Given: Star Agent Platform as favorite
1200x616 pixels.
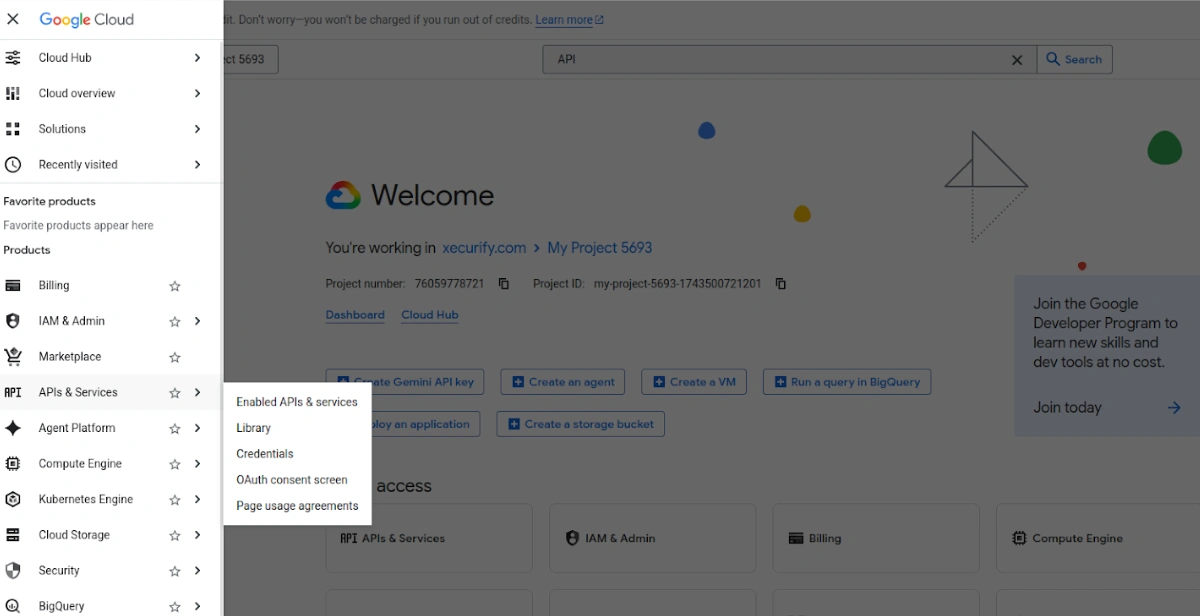Looking at the screenshot, I should coord(175,429).
